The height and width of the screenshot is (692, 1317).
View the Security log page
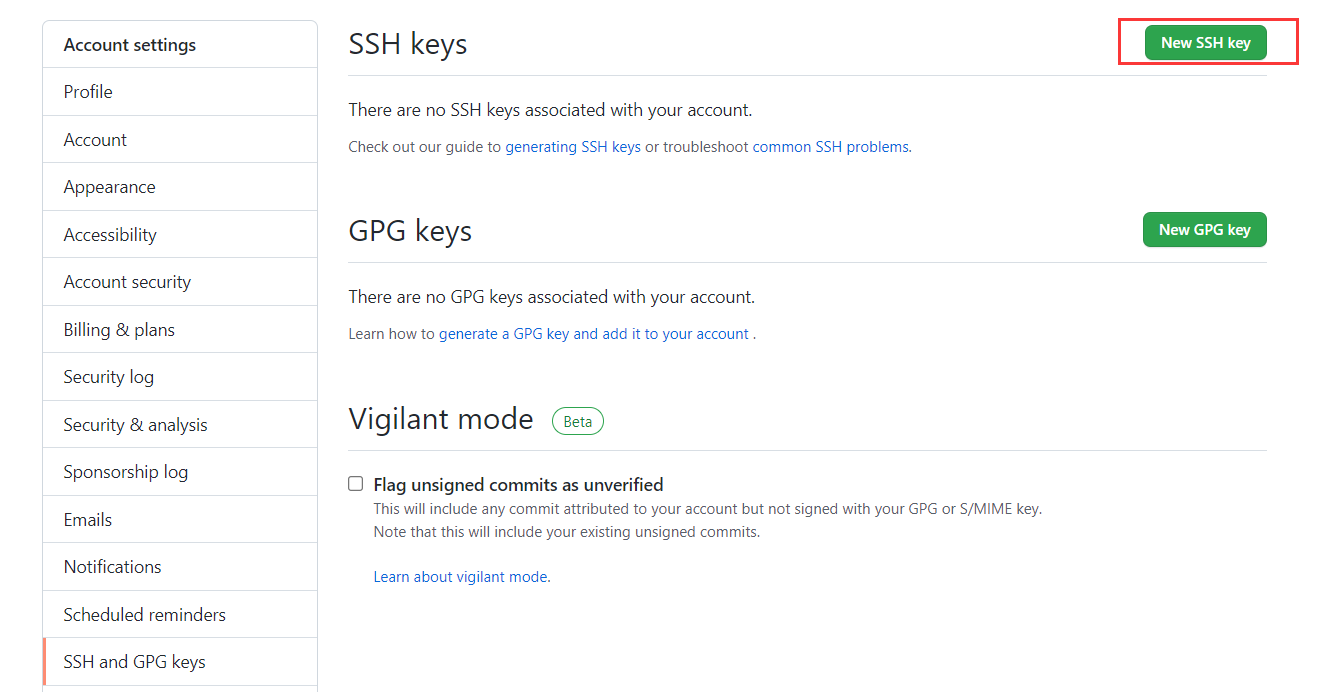pyautogui.click(x=108, y=377)
